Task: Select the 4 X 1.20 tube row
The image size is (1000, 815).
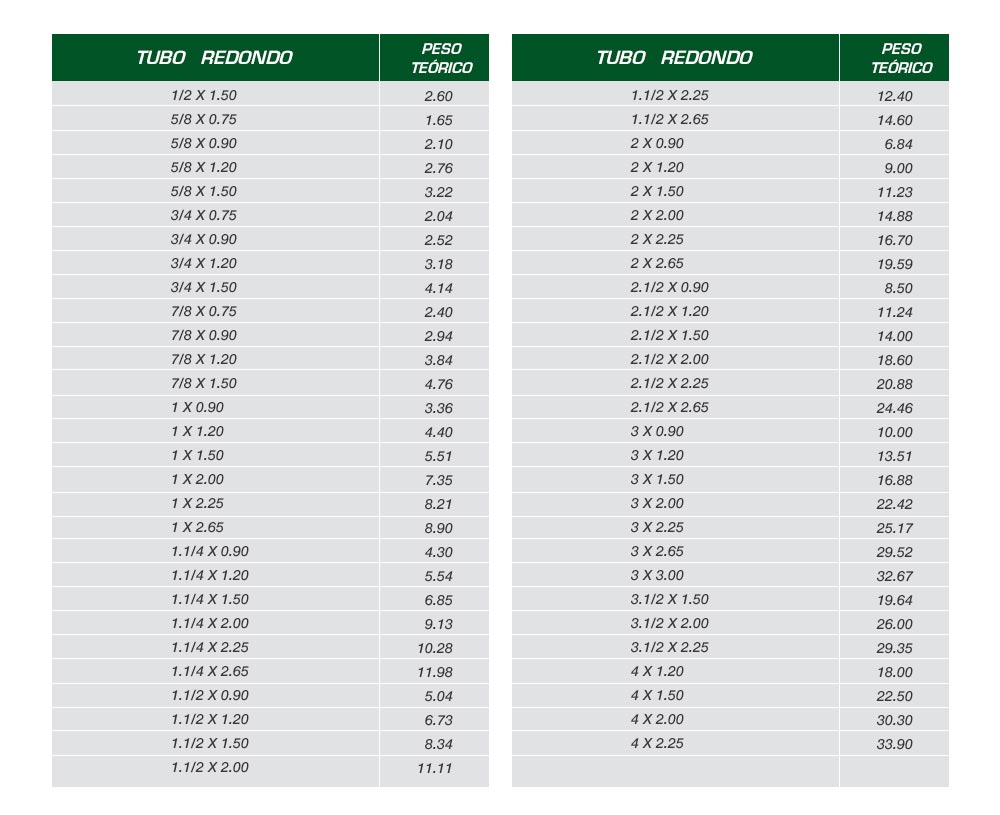Action: click(x=657, y=671)
